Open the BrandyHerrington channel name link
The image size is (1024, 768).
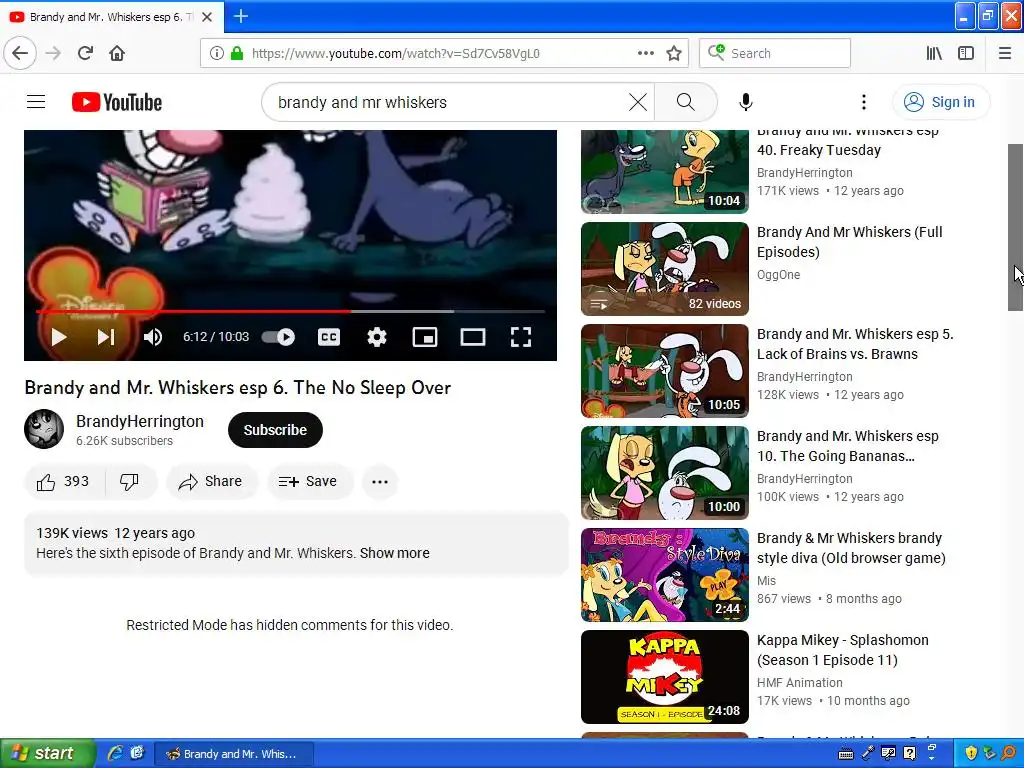click(x=140, y=421)
